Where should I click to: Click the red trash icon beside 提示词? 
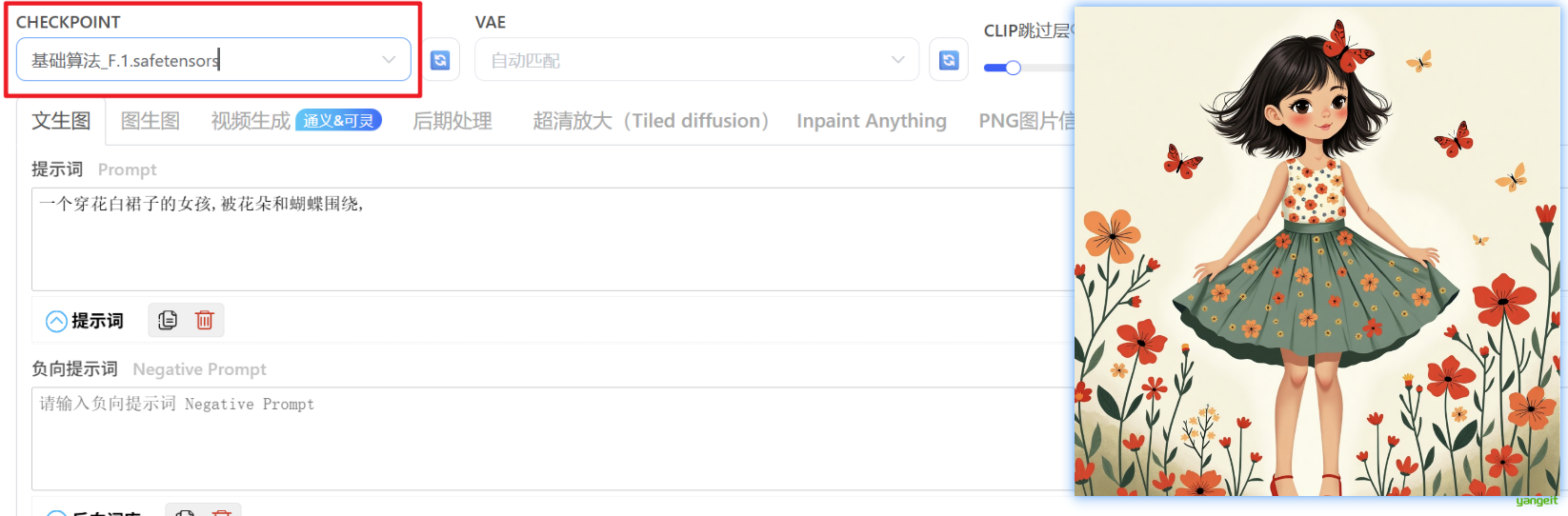(x=204, y=321)
